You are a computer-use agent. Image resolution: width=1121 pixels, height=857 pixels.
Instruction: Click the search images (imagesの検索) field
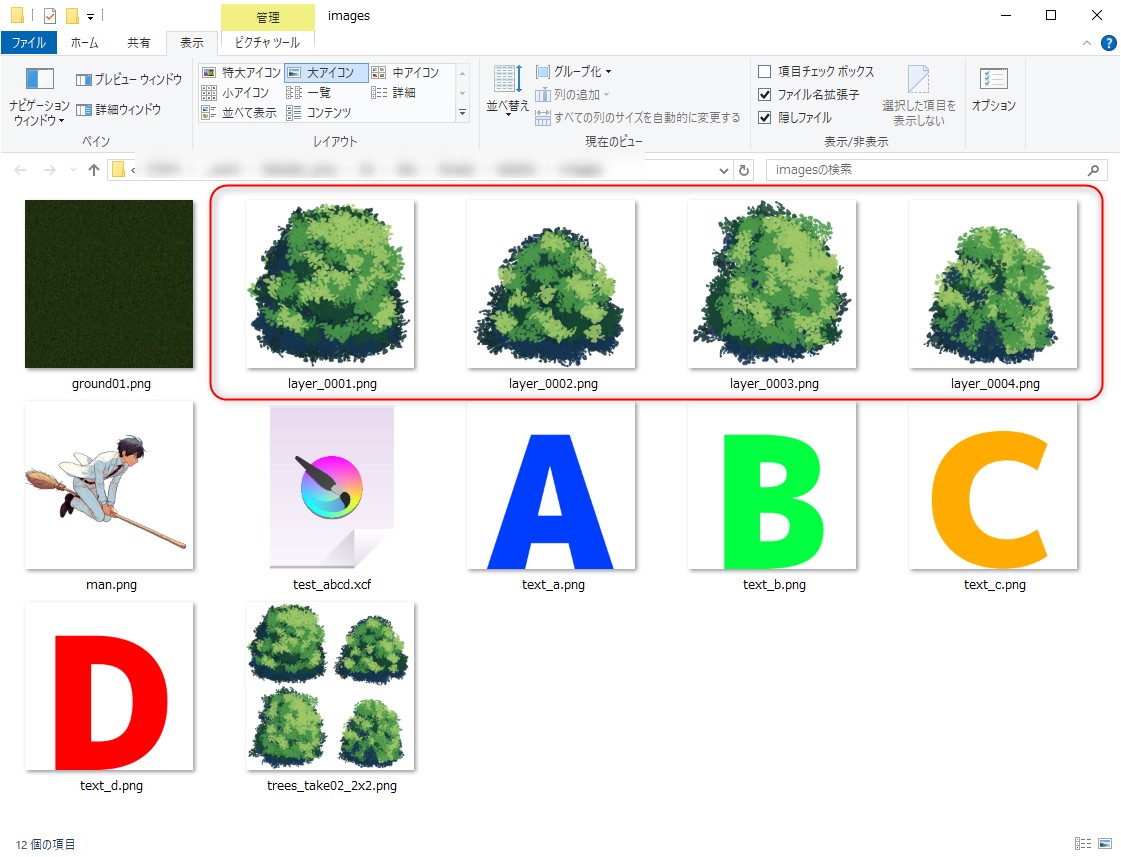tap(925, 170)
